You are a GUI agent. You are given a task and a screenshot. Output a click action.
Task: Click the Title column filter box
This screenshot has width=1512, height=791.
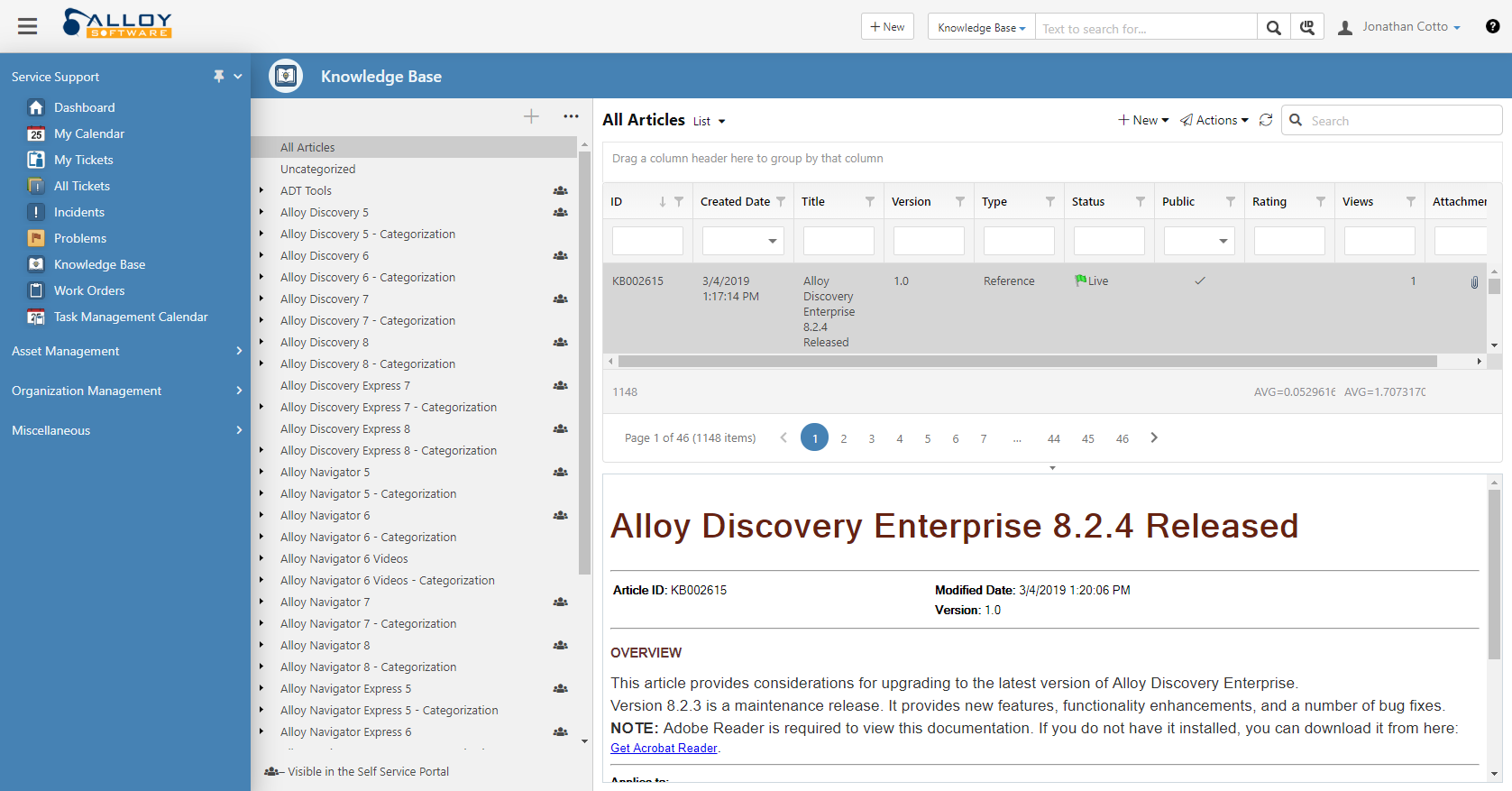[x=838, y=241]
